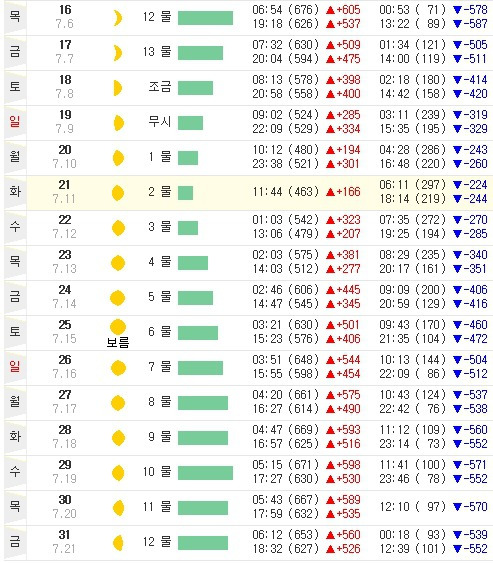This screenshot has width=493, height=563.
Task: Click the tide label 7 물
Action: tap(160, 367)
